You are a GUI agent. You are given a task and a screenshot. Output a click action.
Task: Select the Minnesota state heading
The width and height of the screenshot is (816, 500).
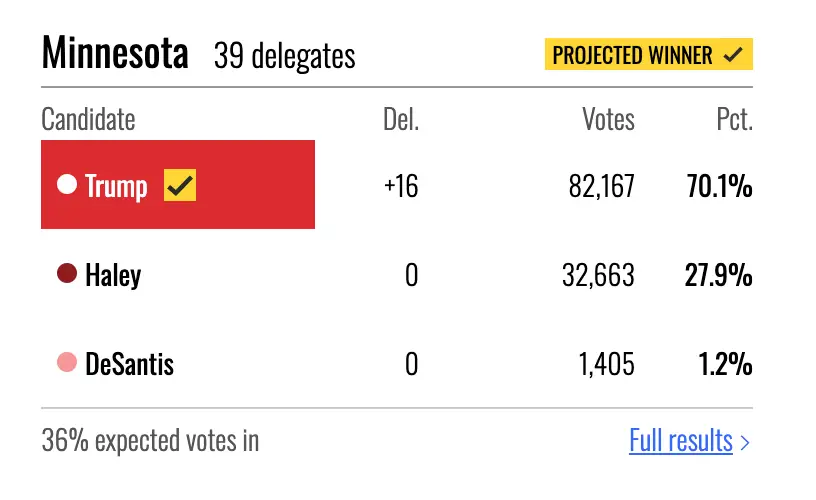(115, 53)
